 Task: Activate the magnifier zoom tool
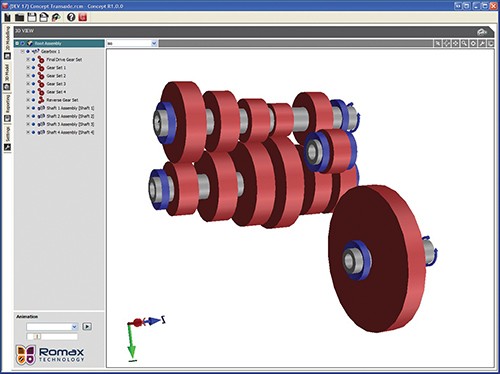coord(464,43)
